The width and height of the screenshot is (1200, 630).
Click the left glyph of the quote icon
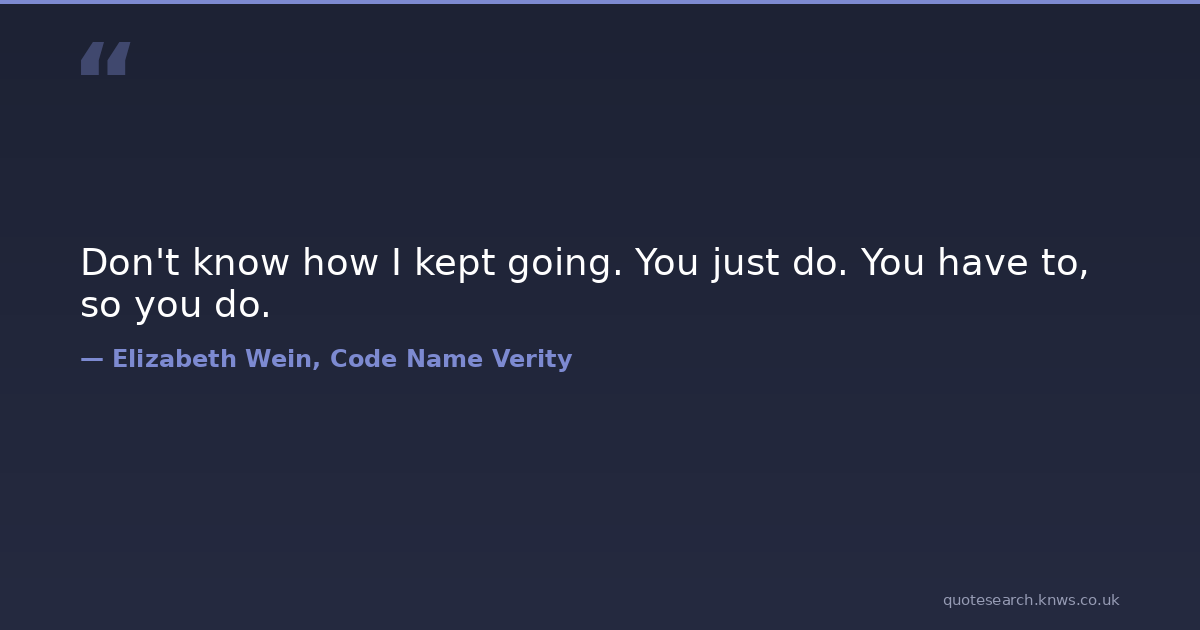click(91, 59)
